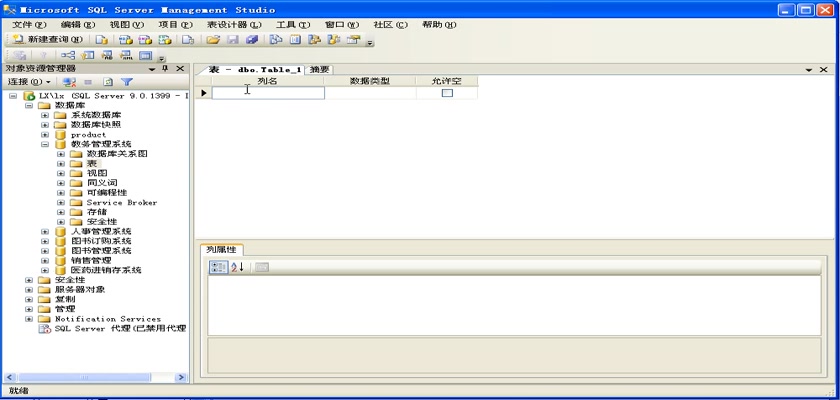Click the Generate Change Script icon
This screenshot has height=400, width=840.
(20, 55)
